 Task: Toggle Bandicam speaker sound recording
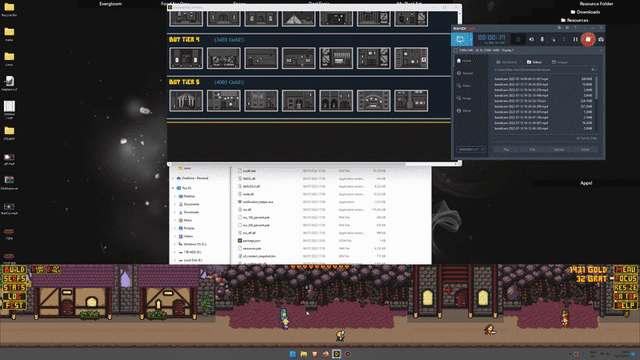531,39
